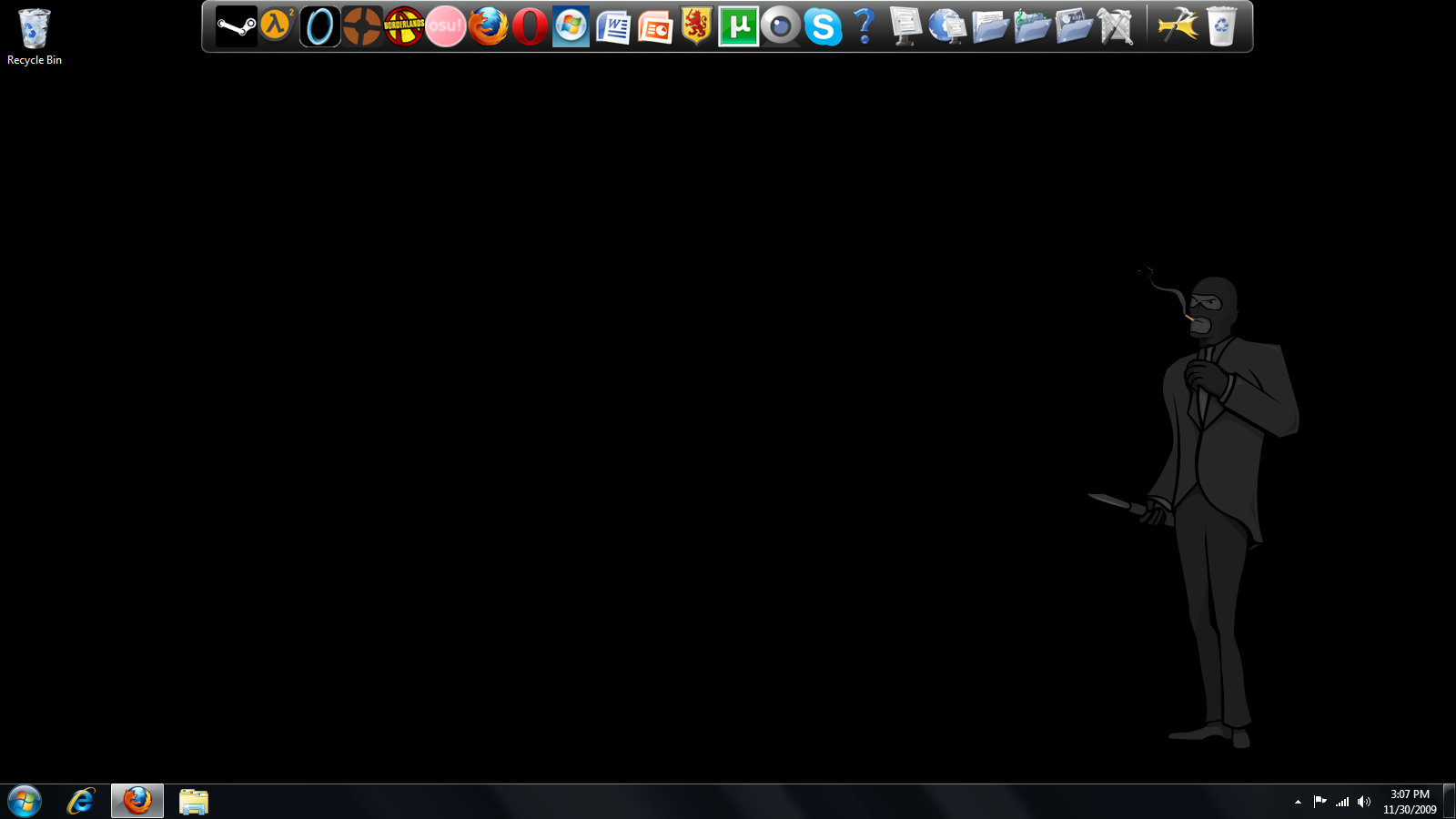Screen dimensions: 1456x819
Task: Open the Windows Start menu
Action: point(25,802)
